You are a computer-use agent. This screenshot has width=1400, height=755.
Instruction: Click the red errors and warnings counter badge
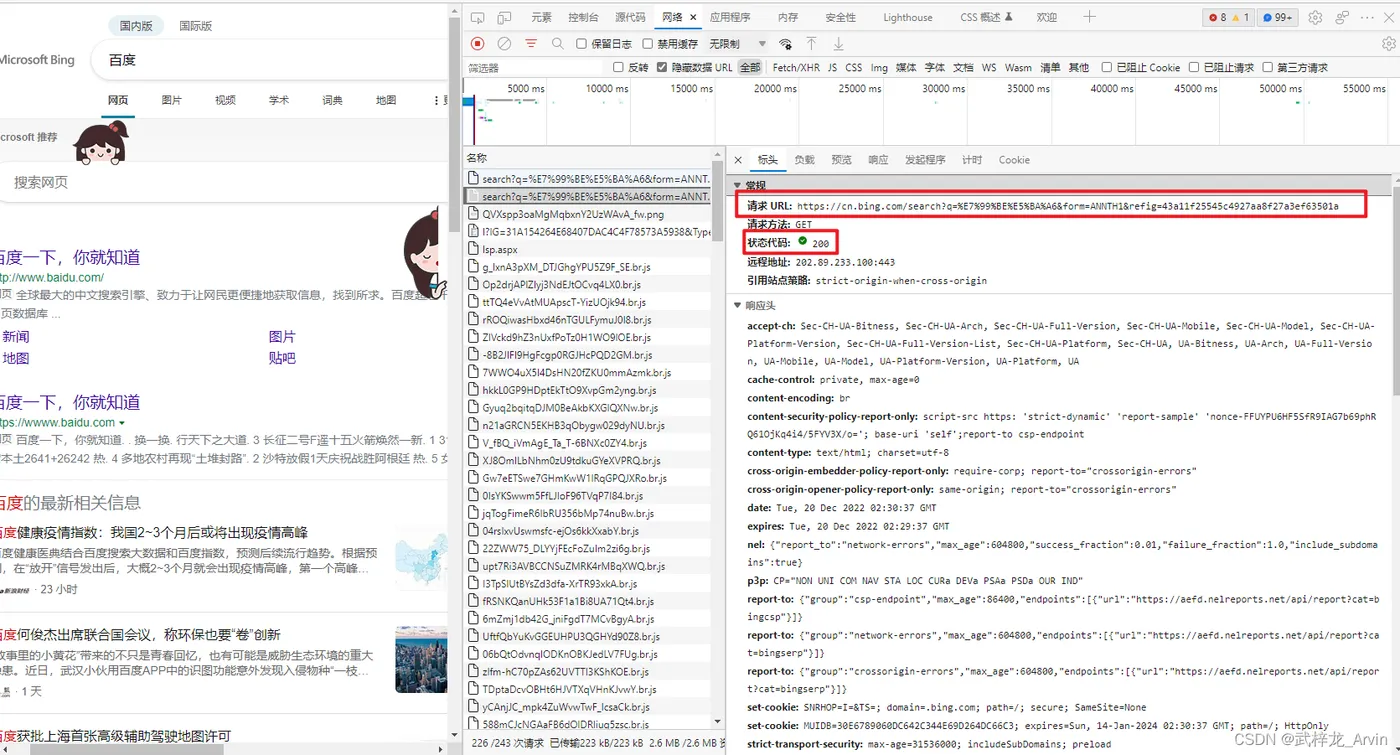click(1229, 18)
